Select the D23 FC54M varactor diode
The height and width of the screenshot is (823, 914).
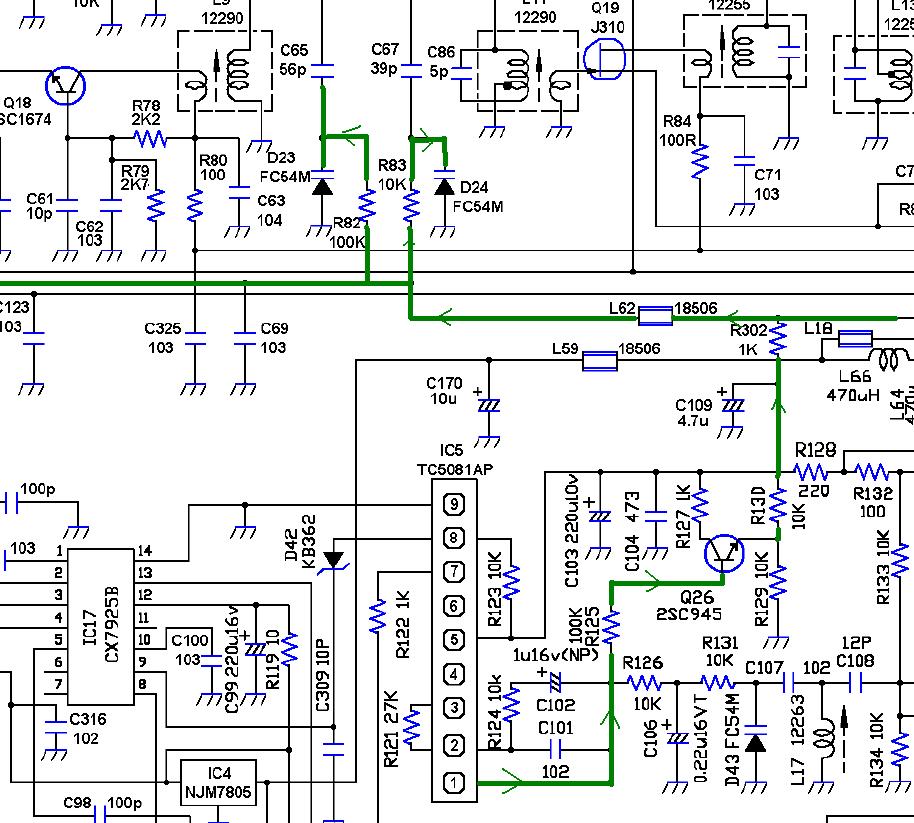click(322, 184)
